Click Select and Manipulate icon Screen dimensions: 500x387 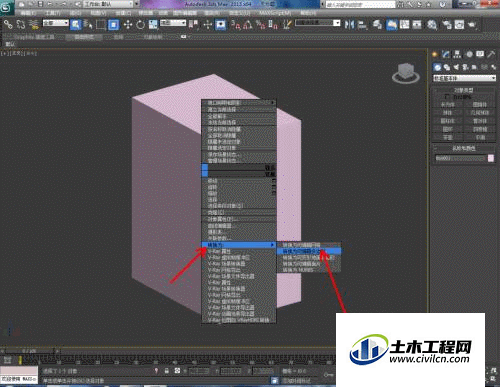click(x=208, y=24)
